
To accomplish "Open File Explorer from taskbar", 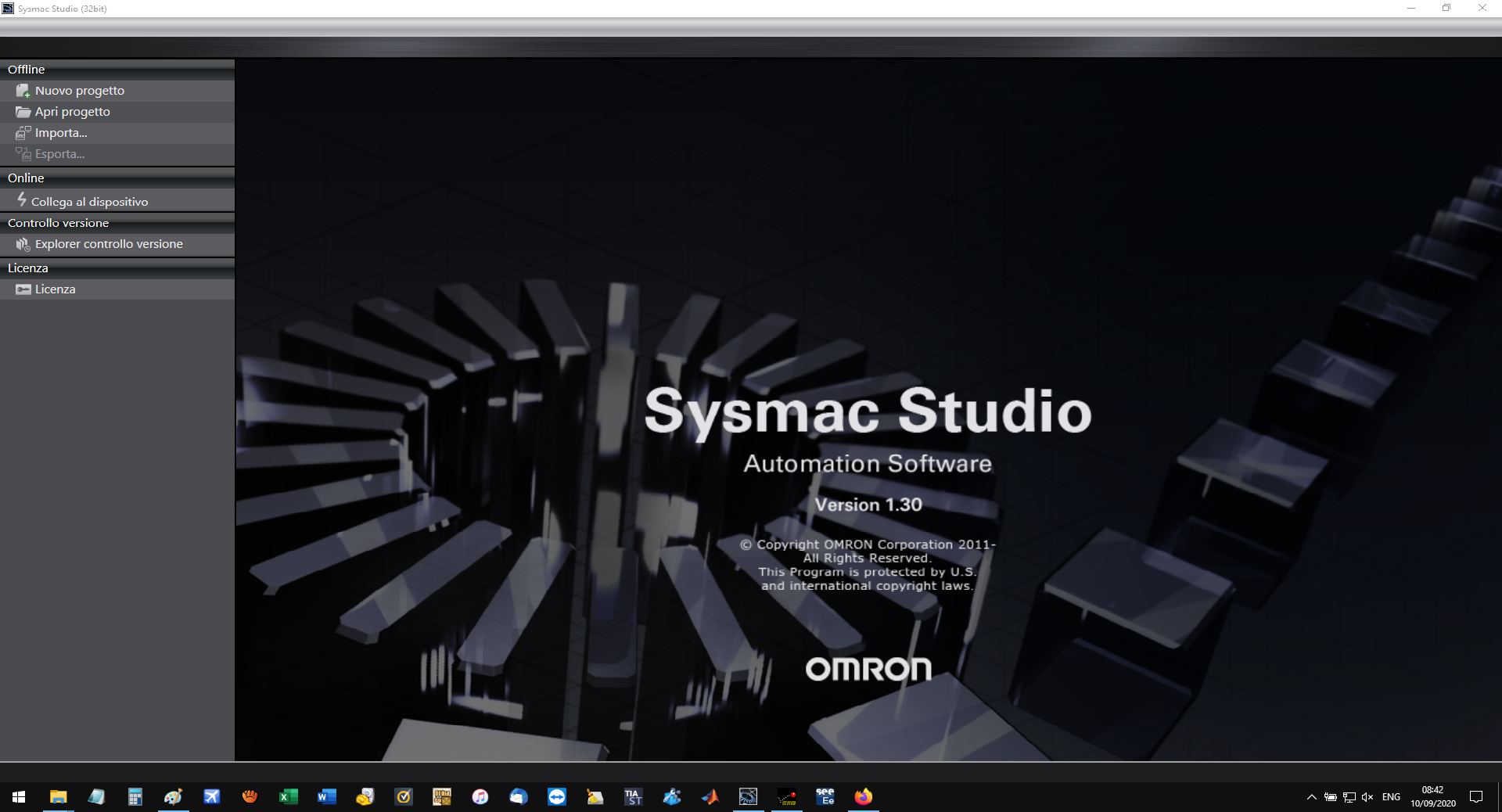I will [58, 796].
